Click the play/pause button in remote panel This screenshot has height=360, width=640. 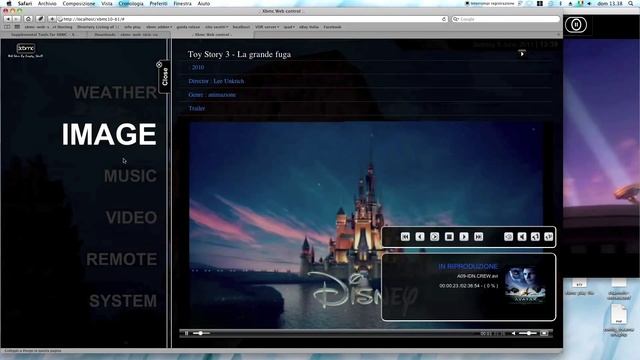(434, 237)
